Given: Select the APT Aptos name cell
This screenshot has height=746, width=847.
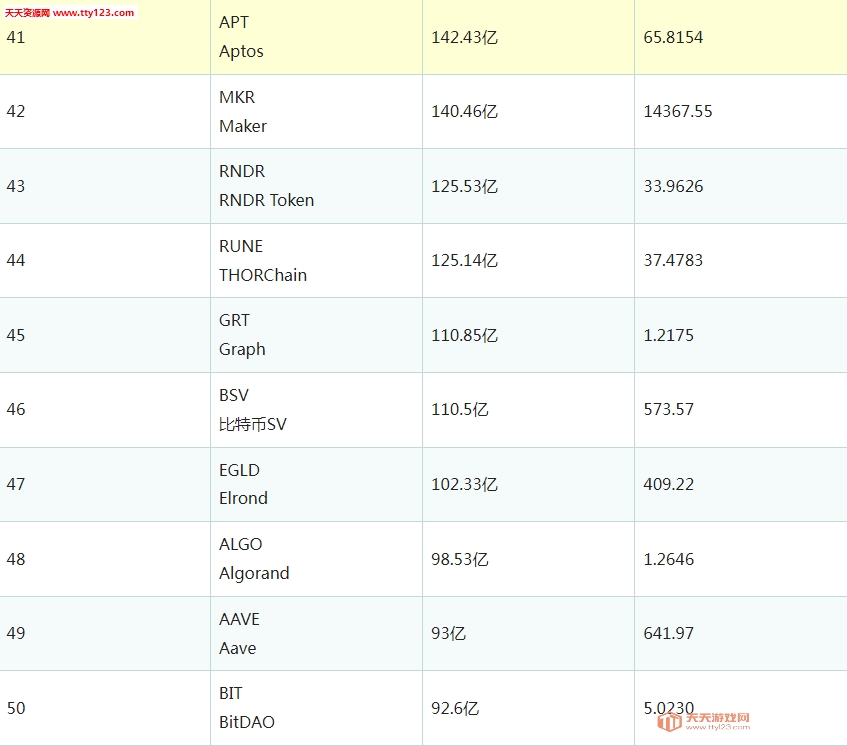Looking at the screenshot, I should 317,37.
